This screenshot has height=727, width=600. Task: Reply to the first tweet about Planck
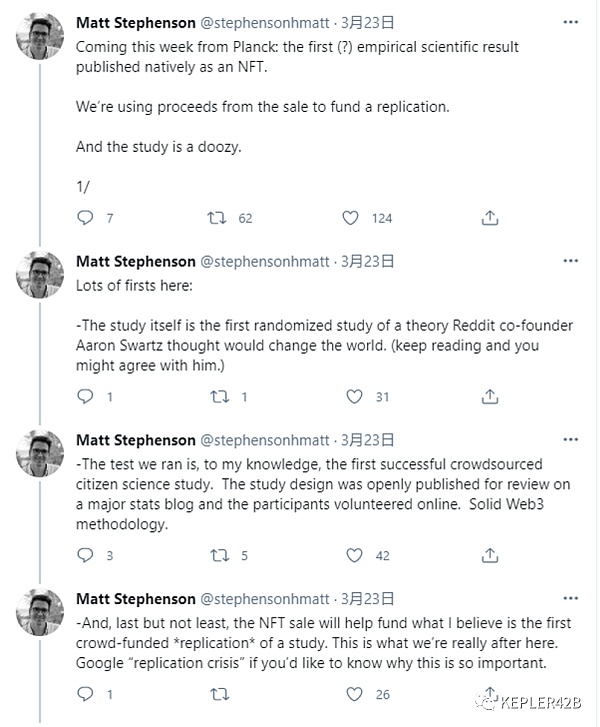85,217
